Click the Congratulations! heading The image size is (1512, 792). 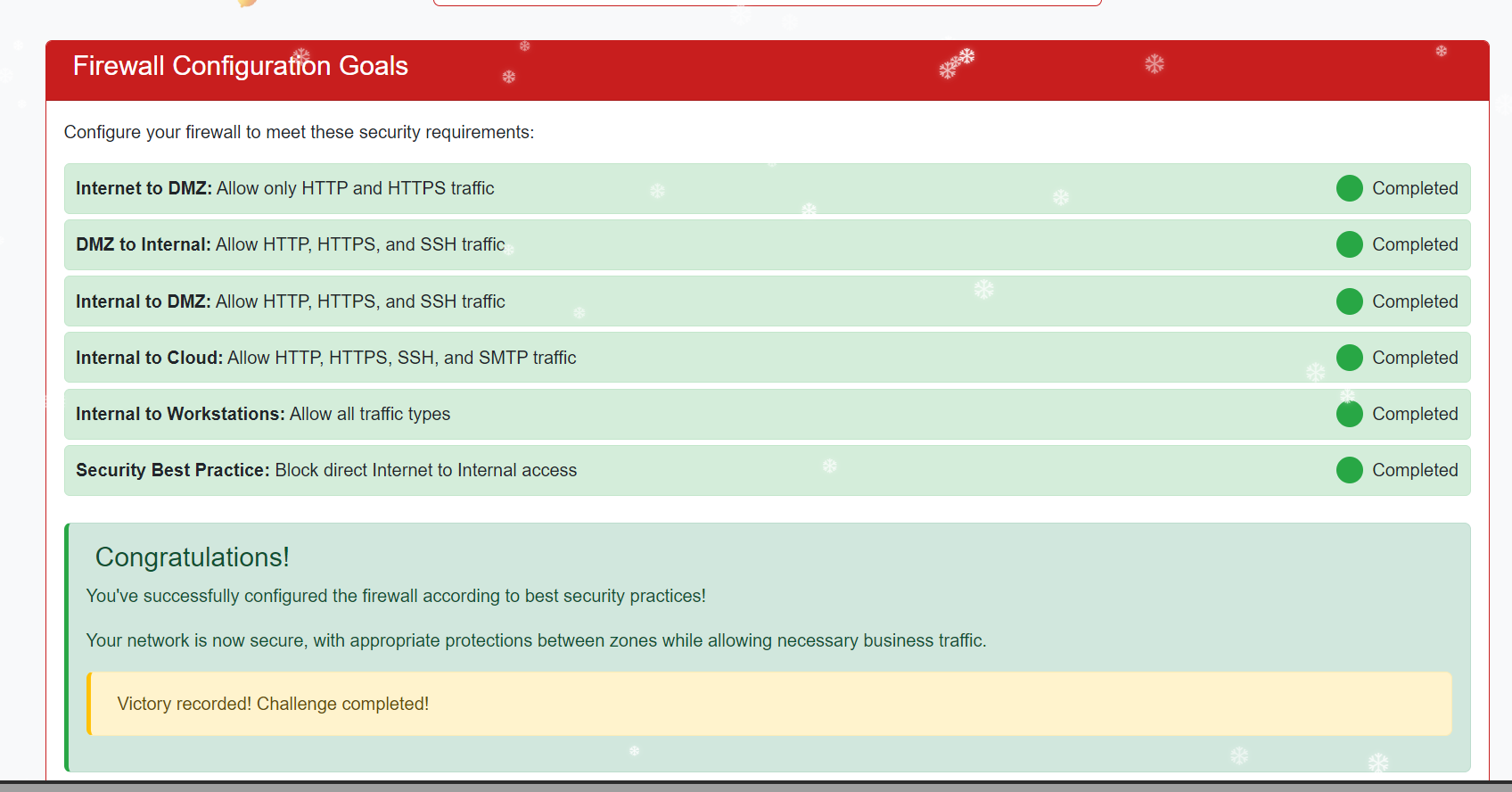tap(193, 557)
